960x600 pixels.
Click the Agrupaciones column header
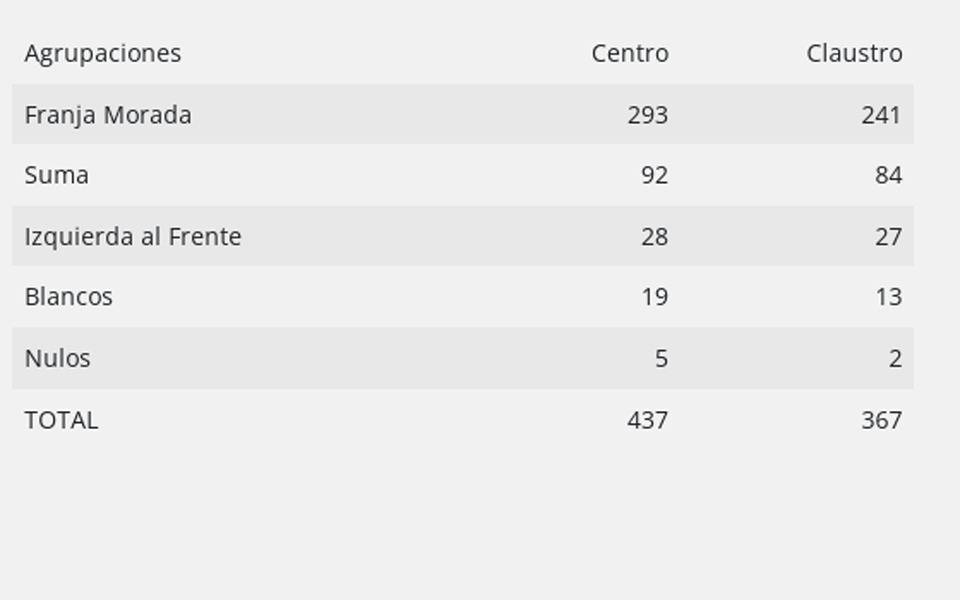click(x=103, y=54)
